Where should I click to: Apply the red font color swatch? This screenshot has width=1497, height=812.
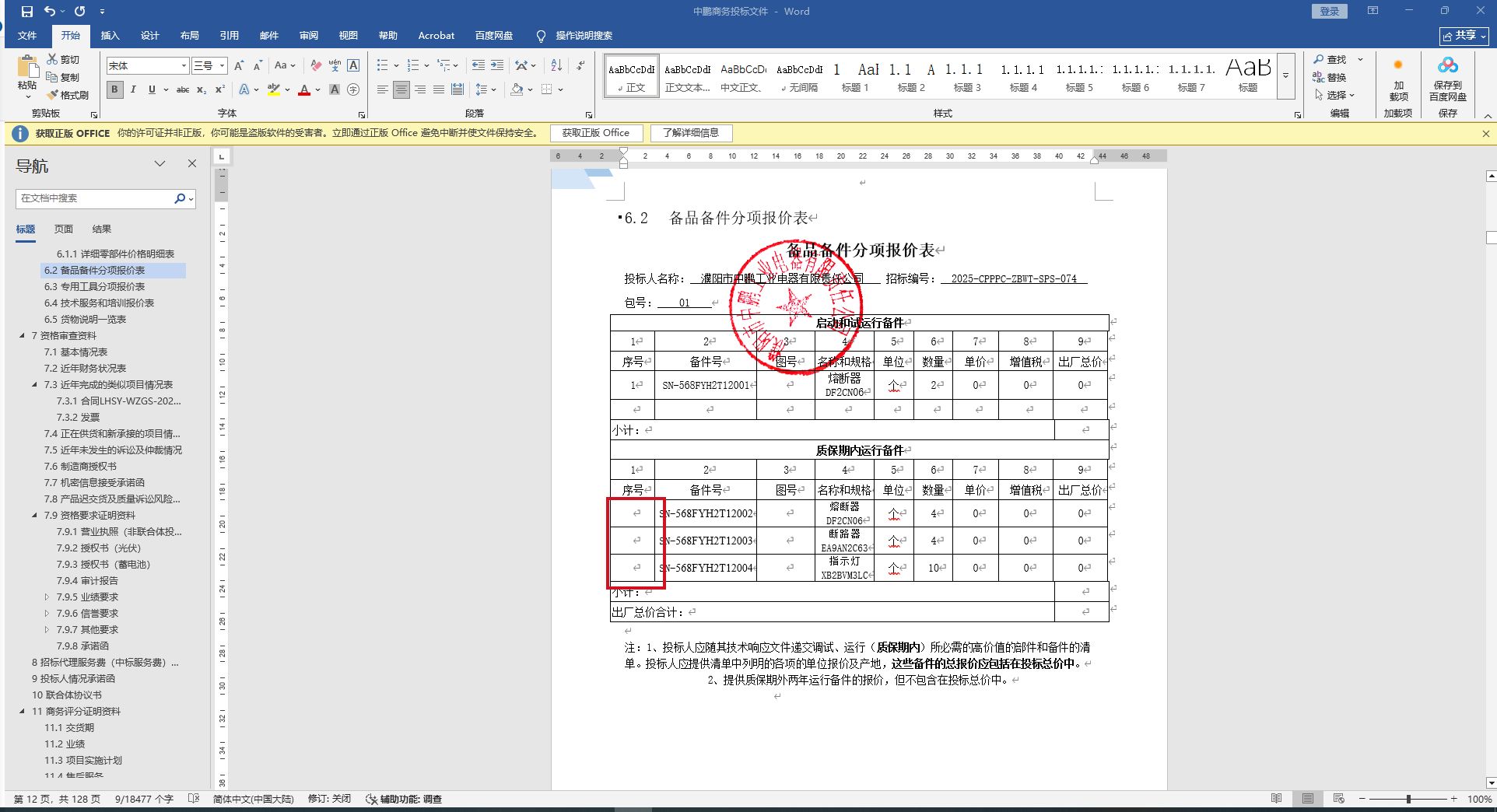[304, 90]
